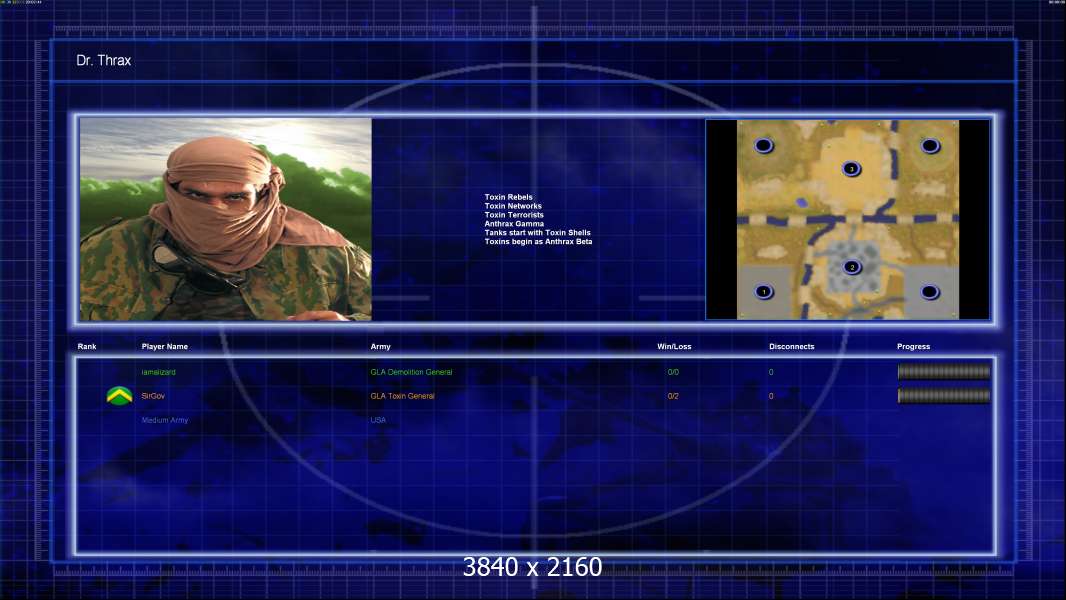Click the GLA Toxin General army text
This screenshot has width=1066, height=600.
tap(402, 396)
